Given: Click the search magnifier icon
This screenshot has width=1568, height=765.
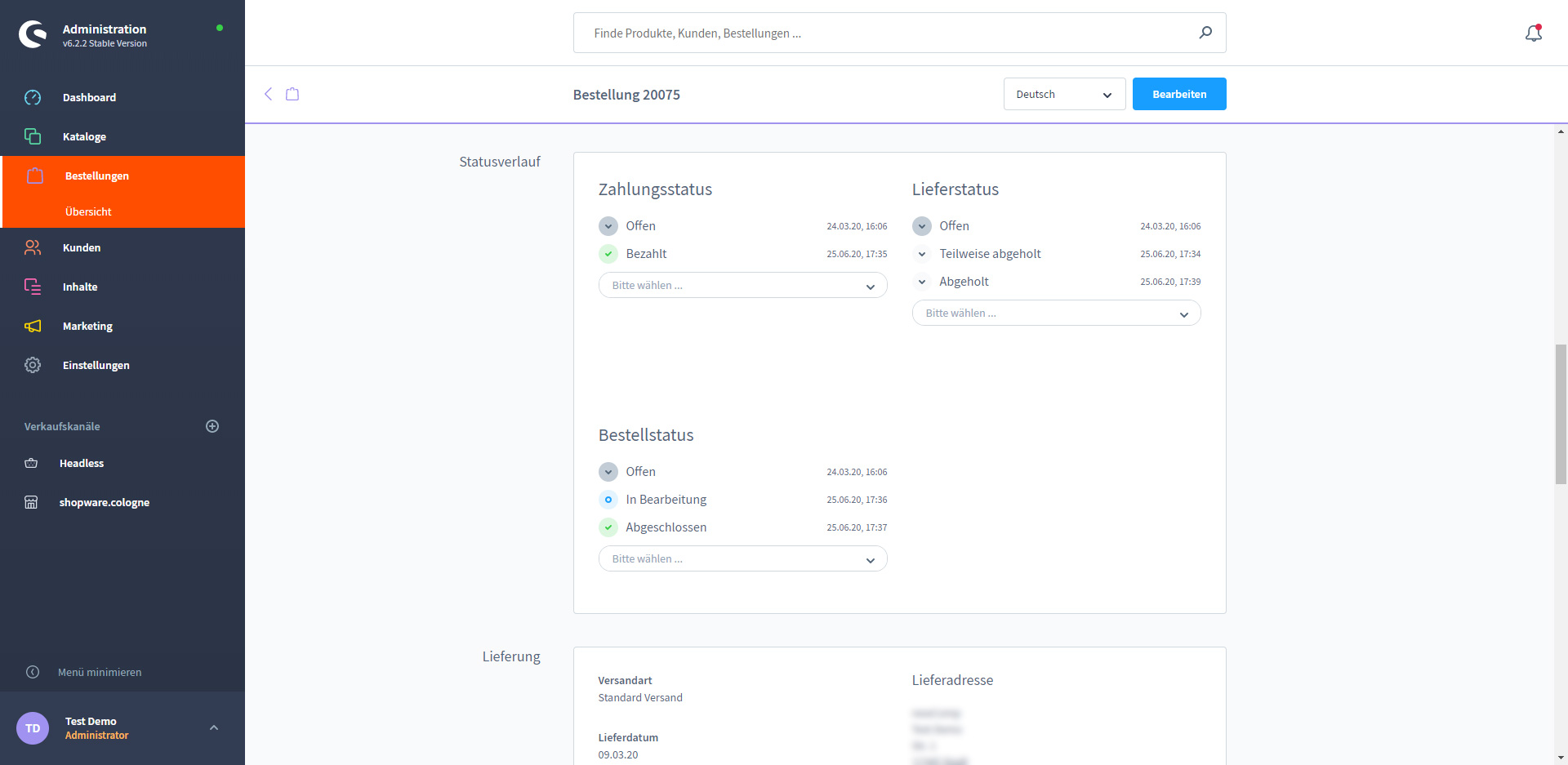Looking at the screenshot, I should (1205, 33).
